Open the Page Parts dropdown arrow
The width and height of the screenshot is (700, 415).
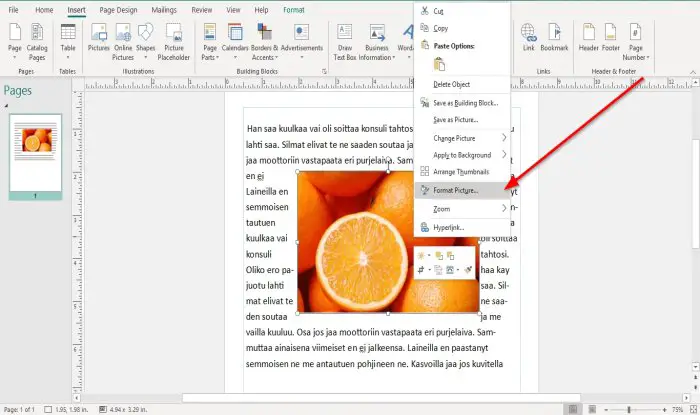point(217,58)
